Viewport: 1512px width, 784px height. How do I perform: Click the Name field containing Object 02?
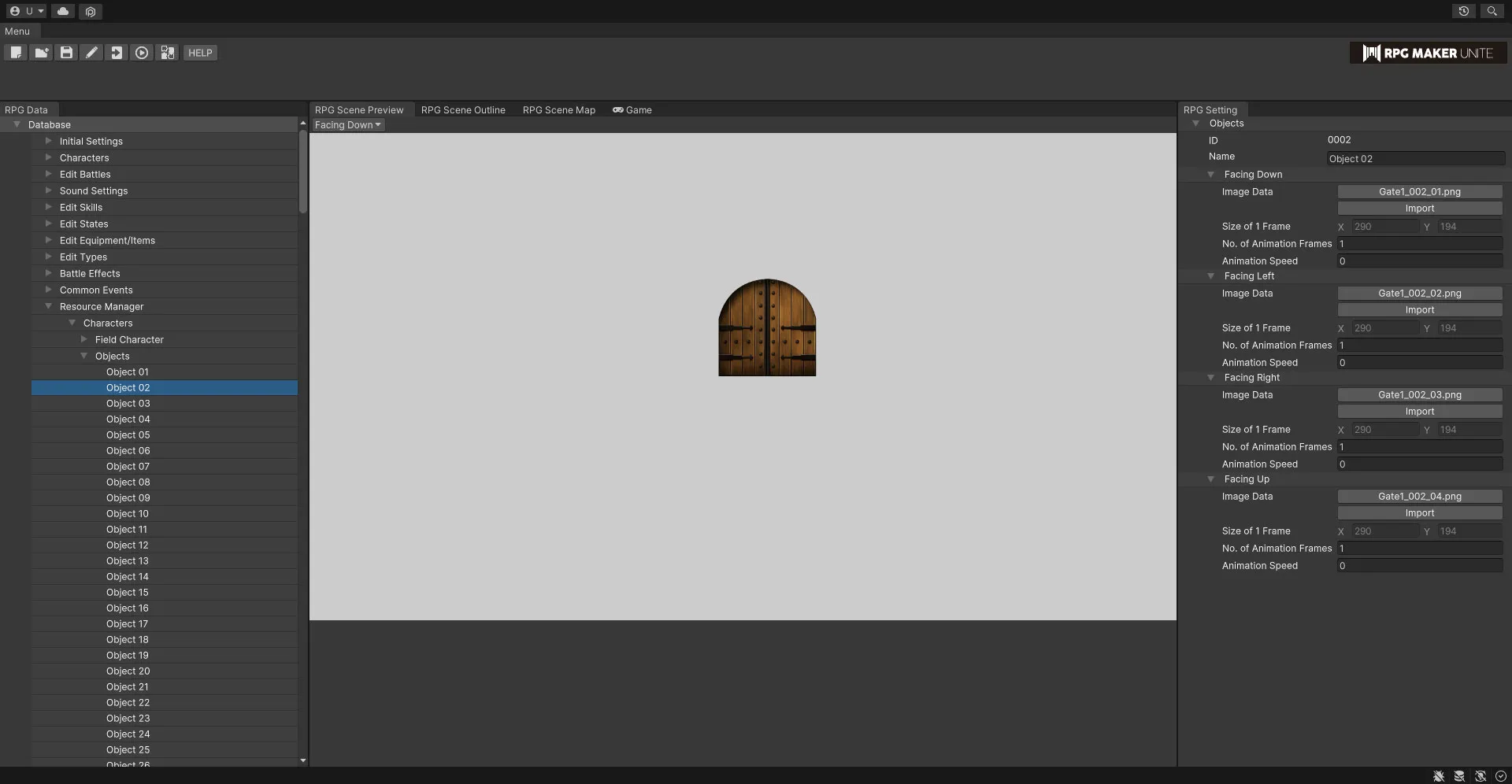click(1415, 158)
